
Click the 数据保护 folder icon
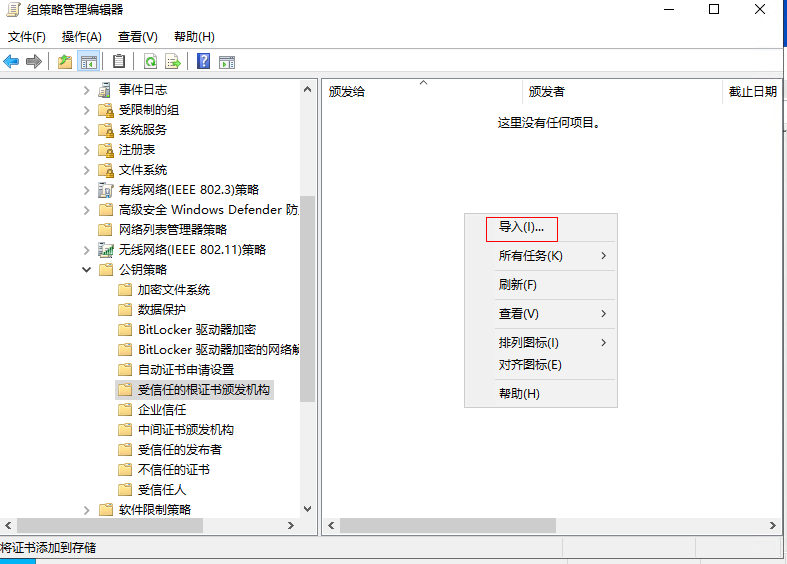coord(124,310)
